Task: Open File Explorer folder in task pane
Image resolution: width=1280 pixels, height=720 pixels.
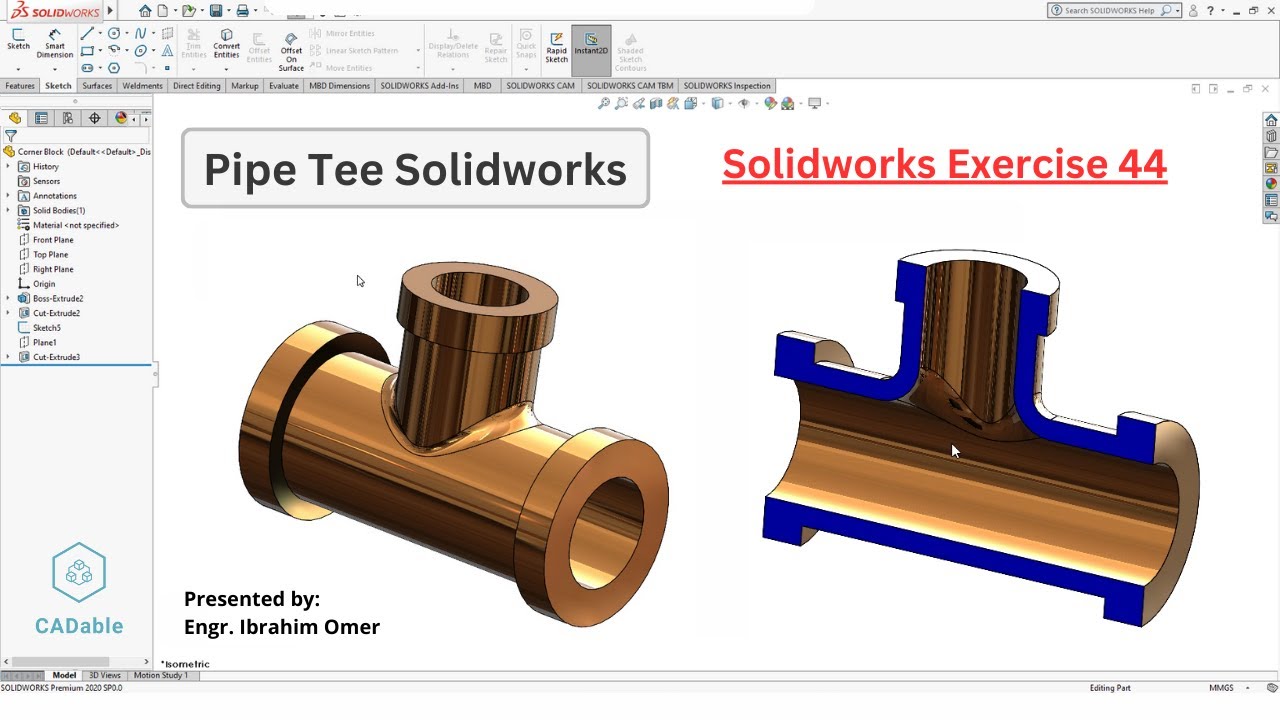Action: click(1271, 152)
